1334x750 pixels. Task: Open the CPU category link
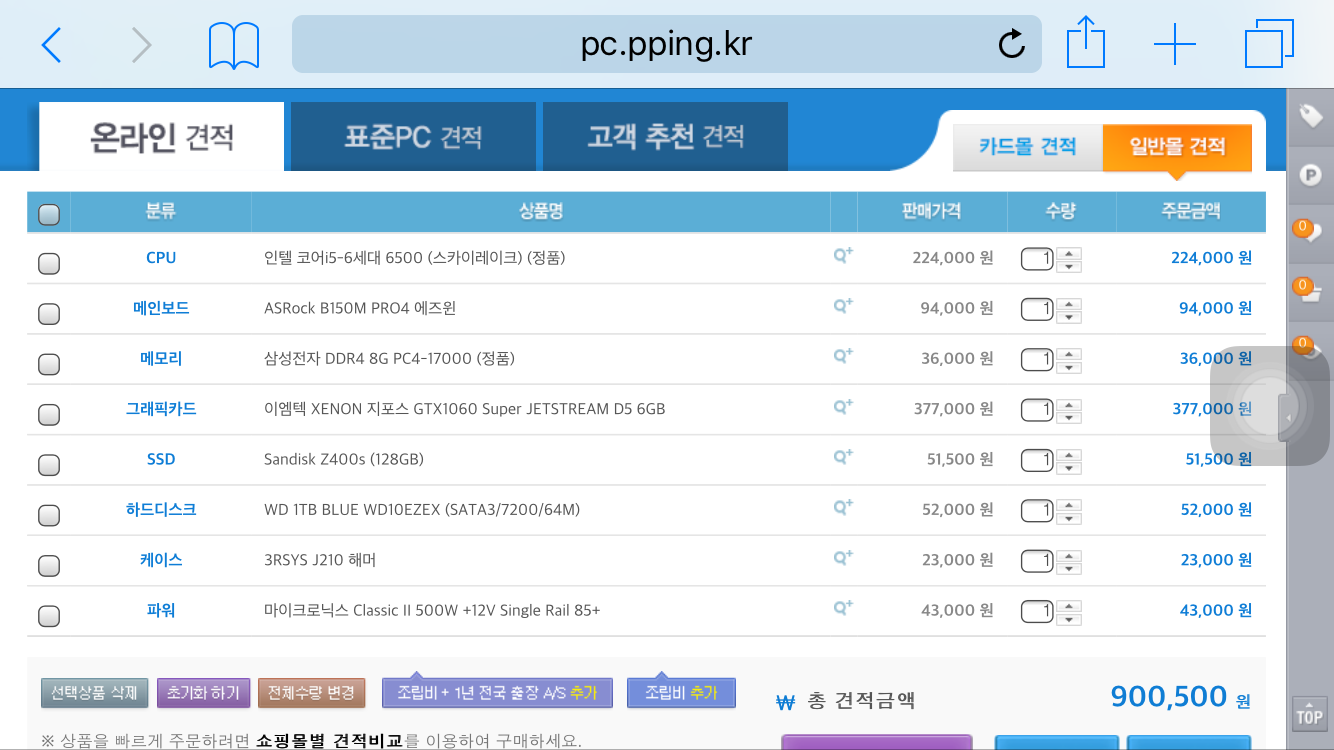161,258
